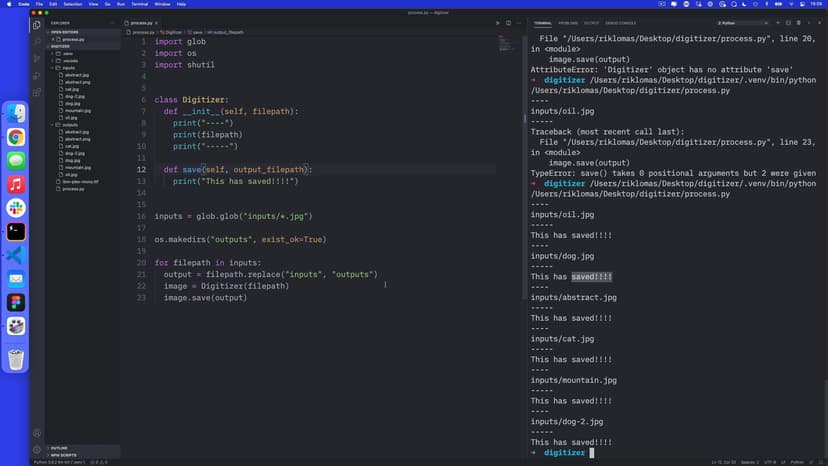Collapse the inputs folder in Explorer
Image resolution: width=828 pixels, height=466 pixels.
69,68
